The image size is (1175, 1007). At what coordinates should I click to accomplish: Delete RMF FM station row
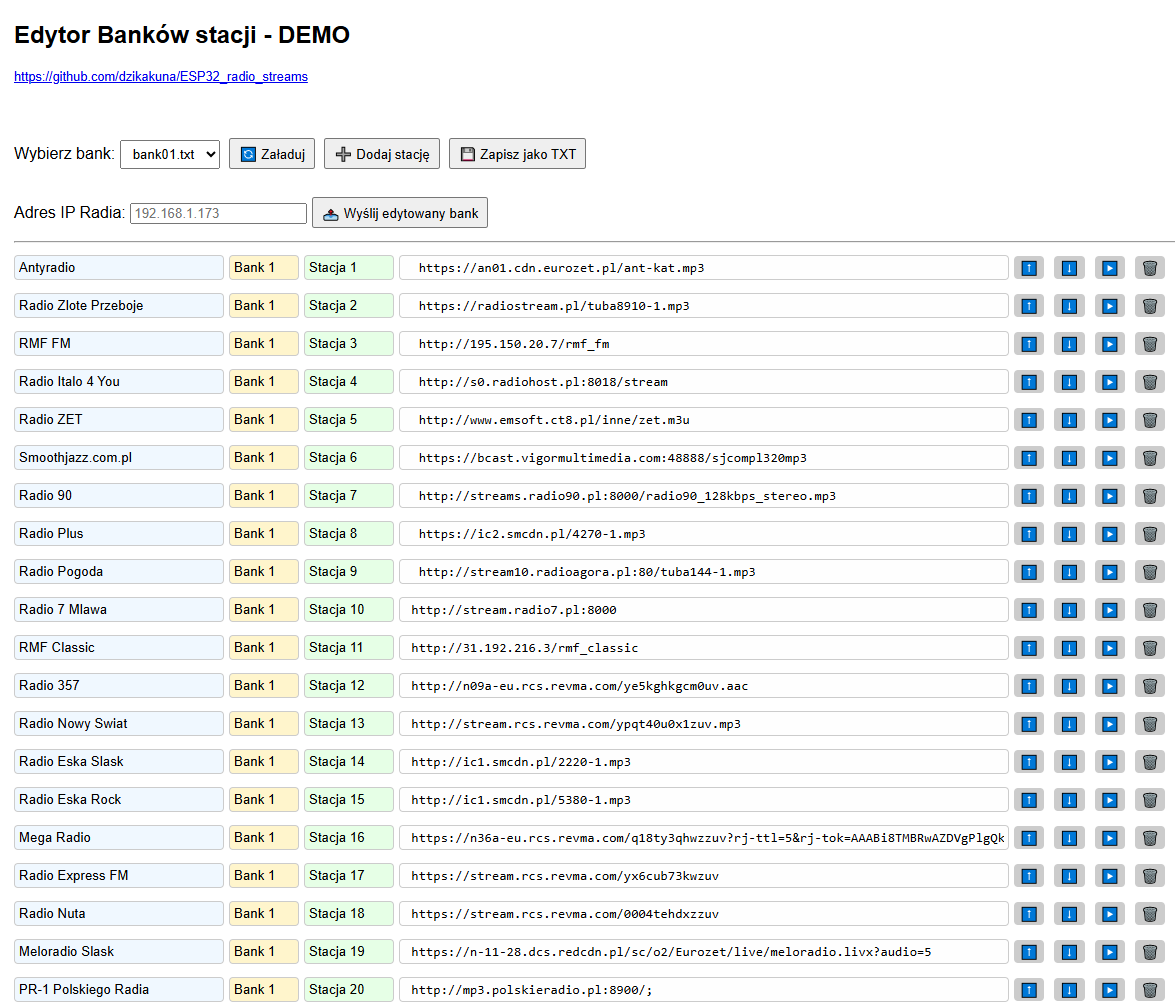coord(1150,344)
